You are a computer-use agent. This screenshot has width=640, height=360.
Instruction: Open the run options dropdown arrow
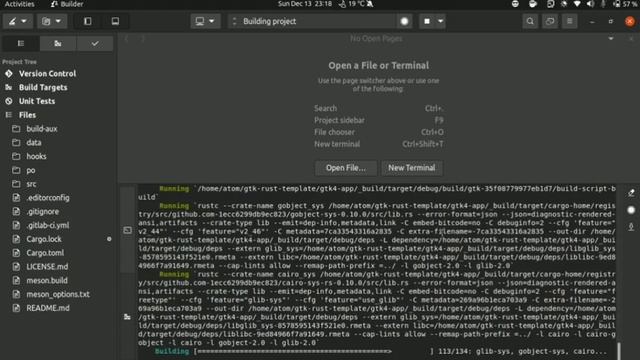point(440,21)
